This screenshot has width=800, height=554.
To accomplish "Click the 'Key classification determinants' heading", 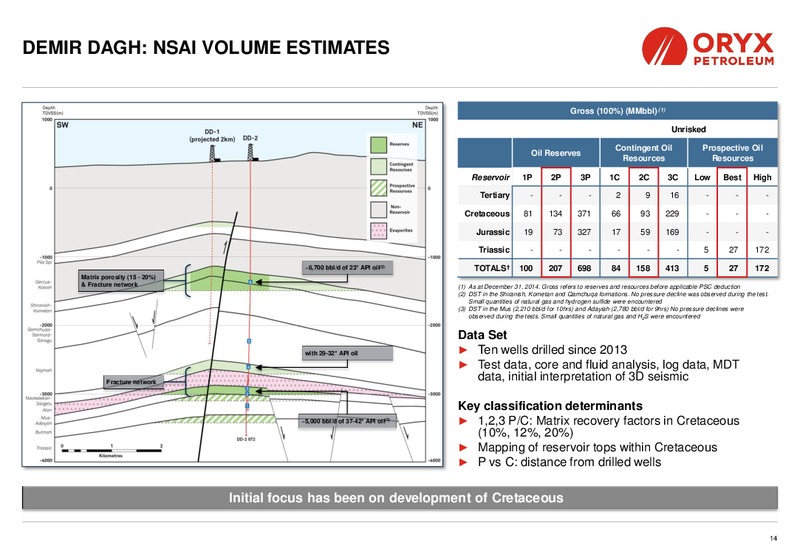I will (x=550, y=406).
